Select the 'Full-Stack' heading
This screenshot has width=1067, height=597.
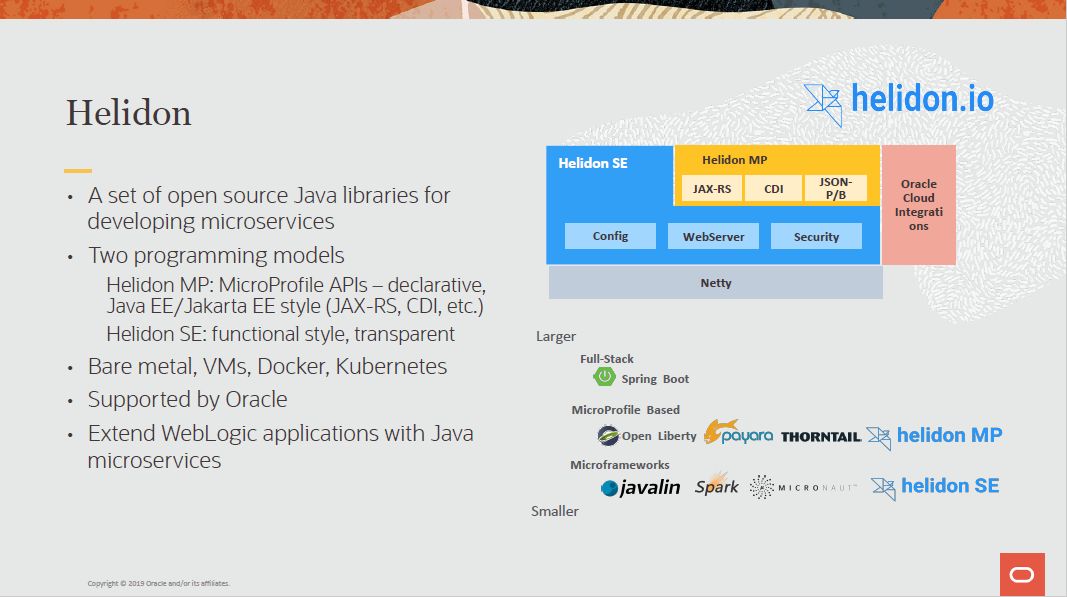click(606, 359)
